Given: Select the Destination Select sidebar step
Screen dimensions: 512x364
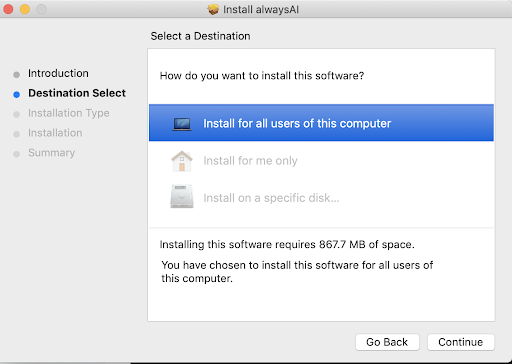Looking at the screenshot, I should 77,93.
